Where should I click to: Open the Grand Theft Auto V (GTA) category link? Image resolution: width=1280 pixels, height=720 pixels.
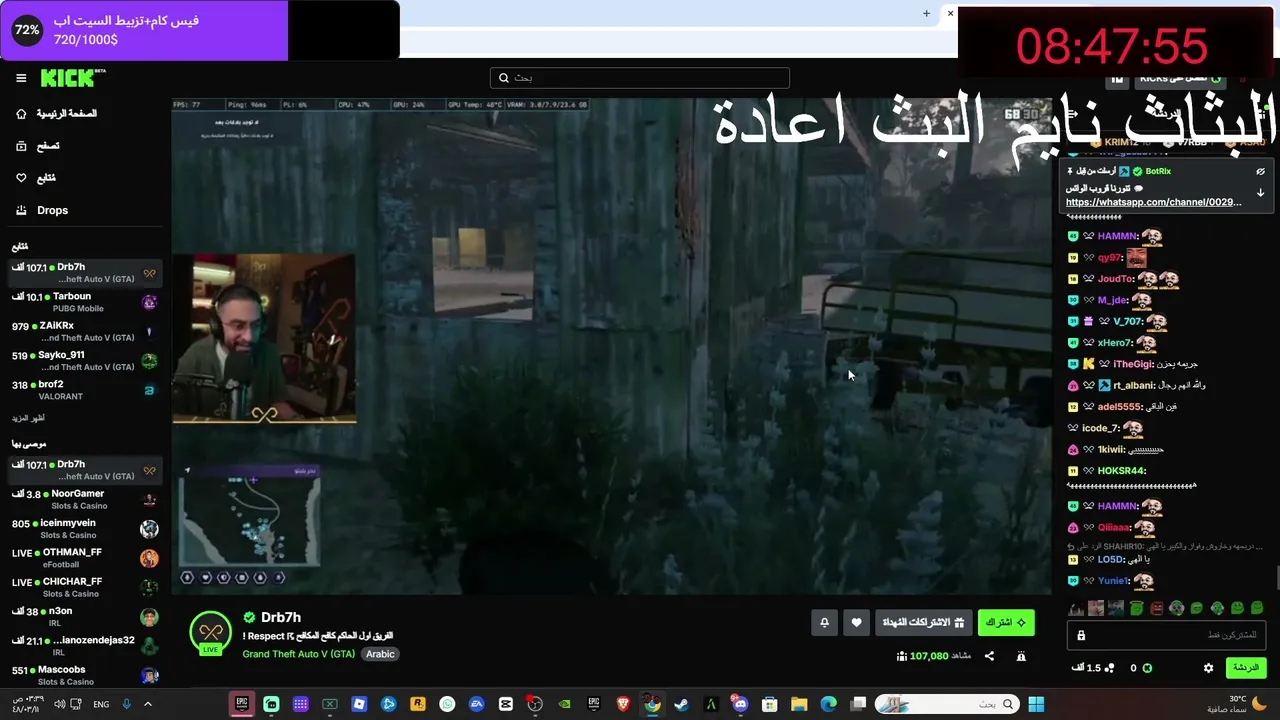pyautogui.click(x=298, y=654)
